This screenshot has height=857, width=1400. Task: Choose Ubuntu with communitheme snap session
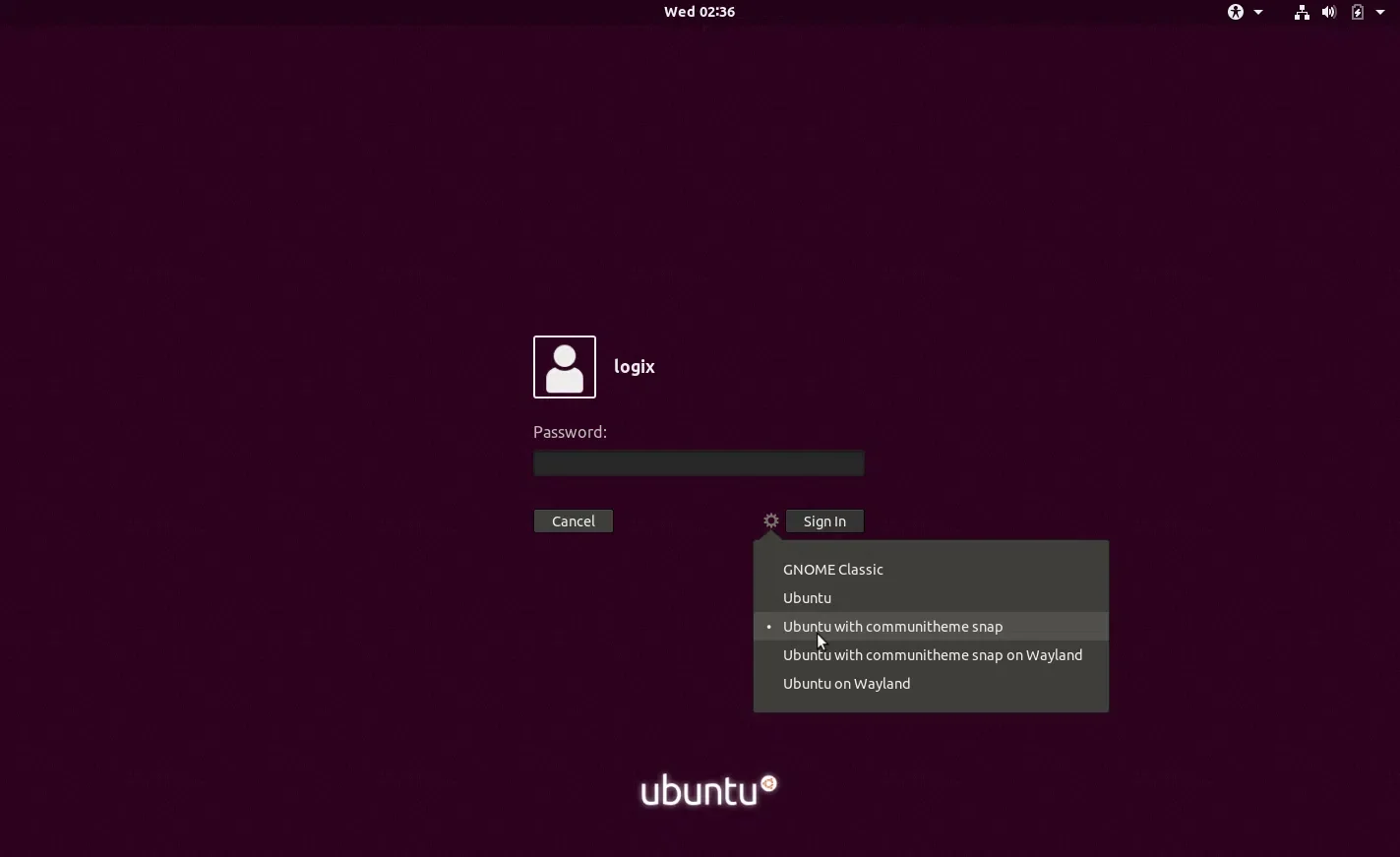tap(931, 627)
